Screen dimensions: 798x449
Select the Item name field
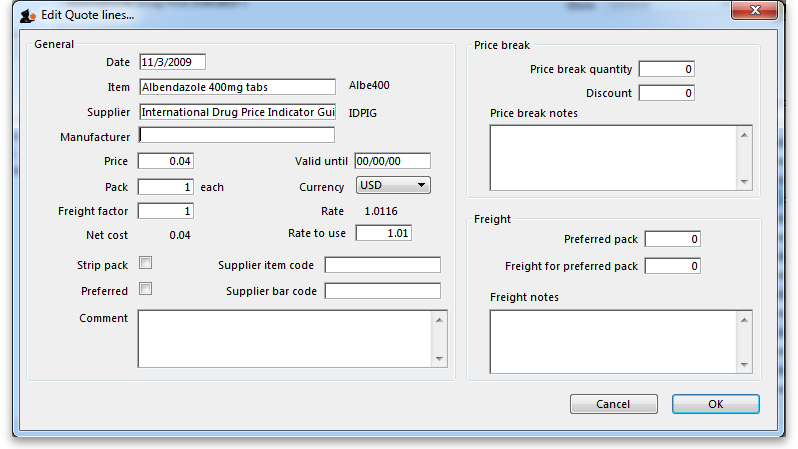click(237, 87)
